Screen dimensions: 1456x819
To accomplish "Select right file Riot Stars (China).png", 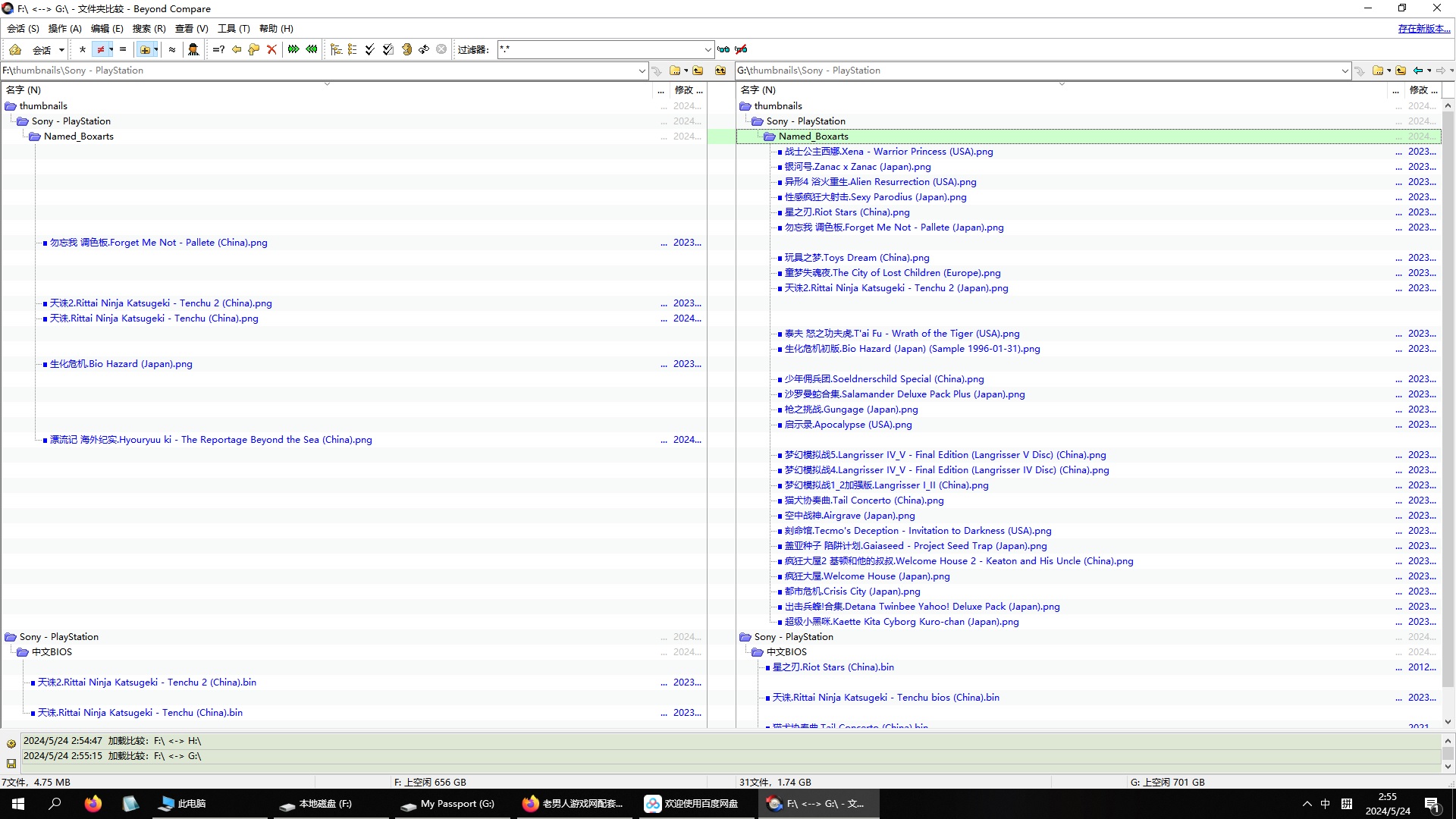I will [x=847, y=212].
